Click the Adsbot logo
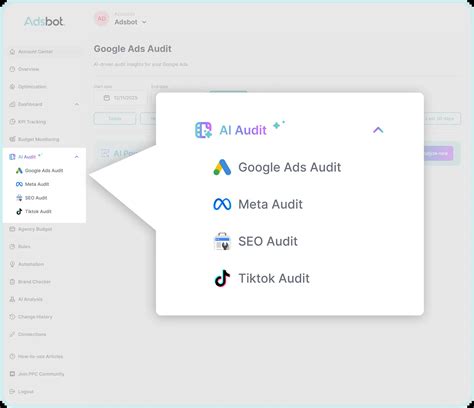 (44, 22)
